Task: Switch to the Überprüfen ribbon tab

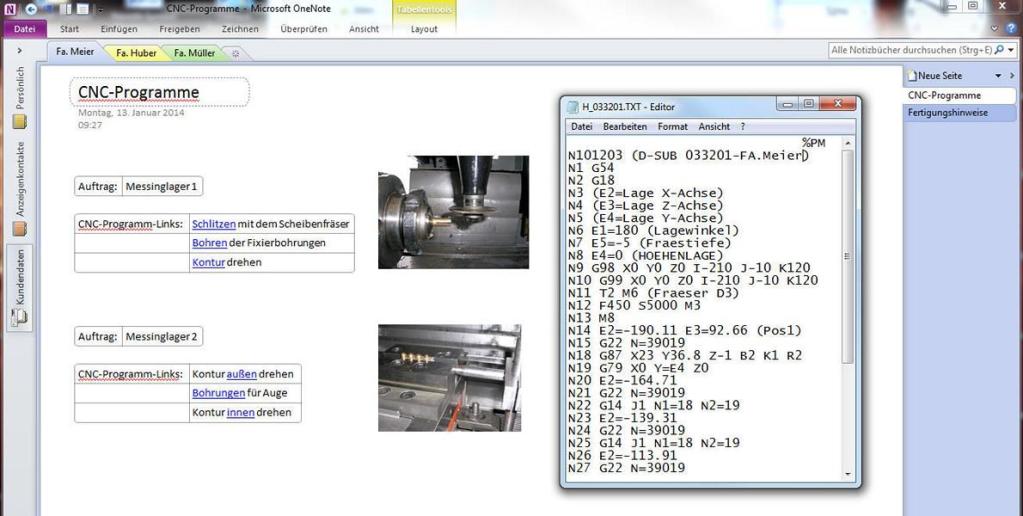Action: (303, 29)
